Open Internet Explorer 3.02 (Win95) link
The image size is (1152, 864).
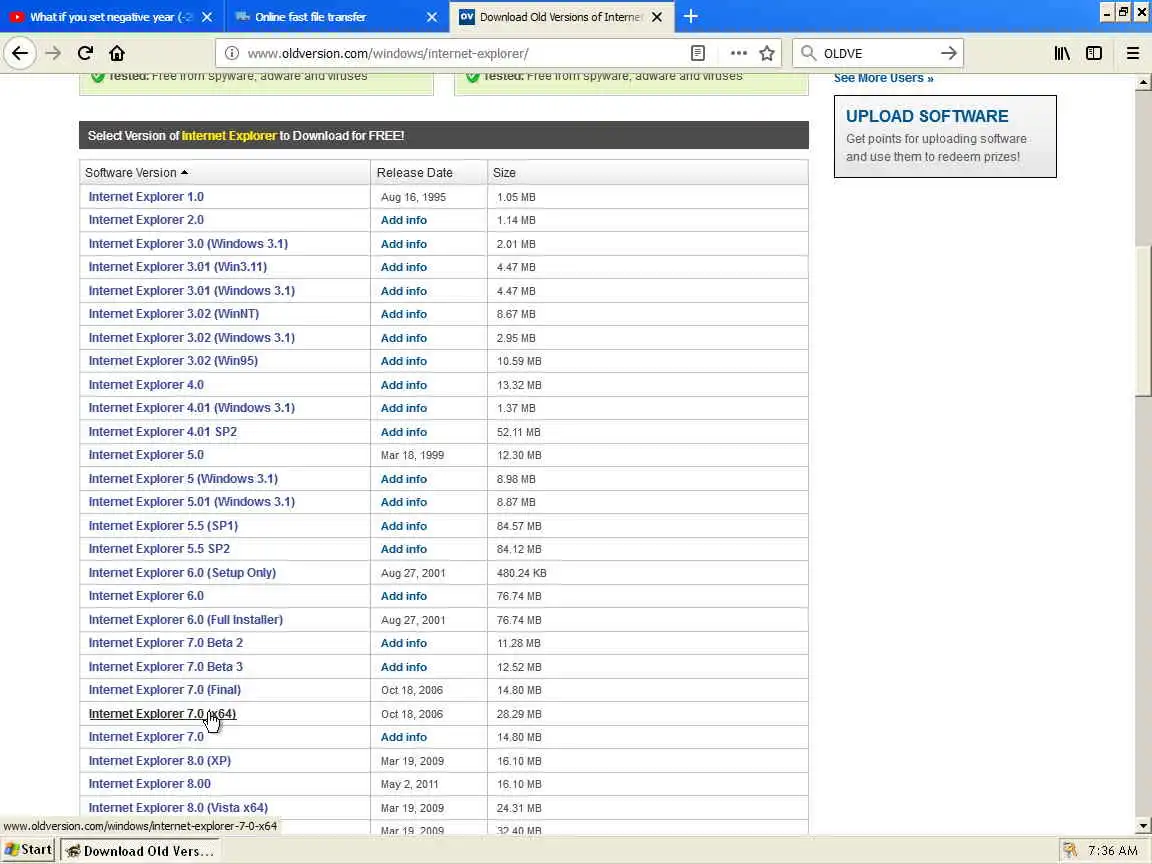click(173, 361)
